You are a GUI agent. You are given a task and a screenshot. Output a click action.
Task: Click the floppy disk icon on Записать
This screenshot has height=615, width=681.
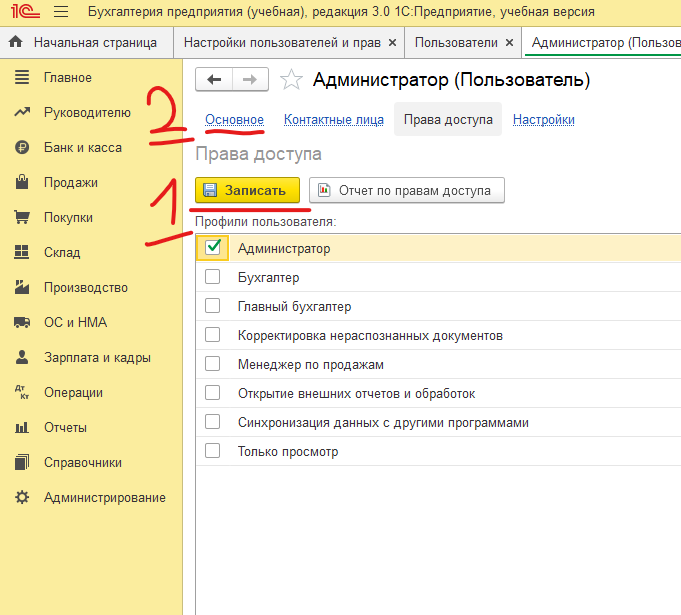(x=210, y=190)
